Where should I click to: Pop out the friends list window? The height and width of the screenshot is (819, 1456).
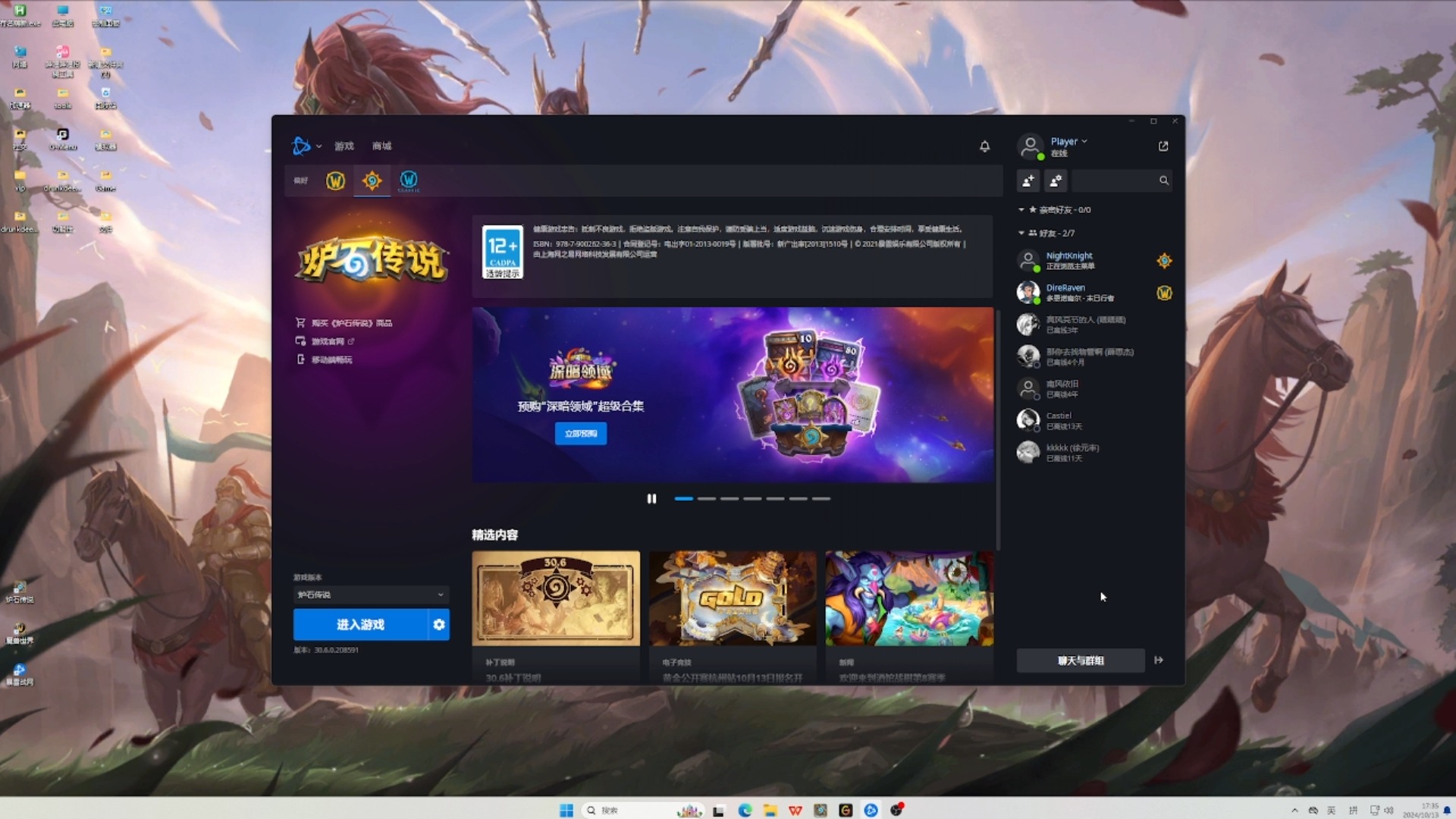1163,146
